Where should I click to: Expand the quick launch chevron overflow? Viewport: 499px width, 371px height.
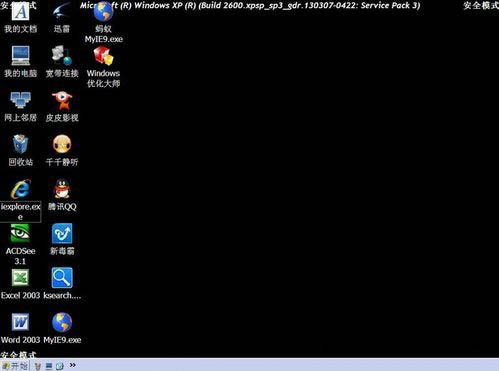point(72,365)
